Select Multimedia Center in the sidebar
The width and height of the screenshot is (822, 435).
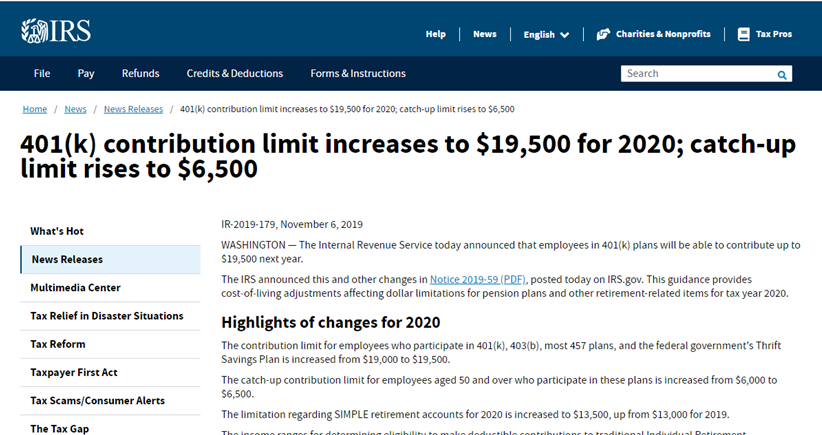[110, 288]
